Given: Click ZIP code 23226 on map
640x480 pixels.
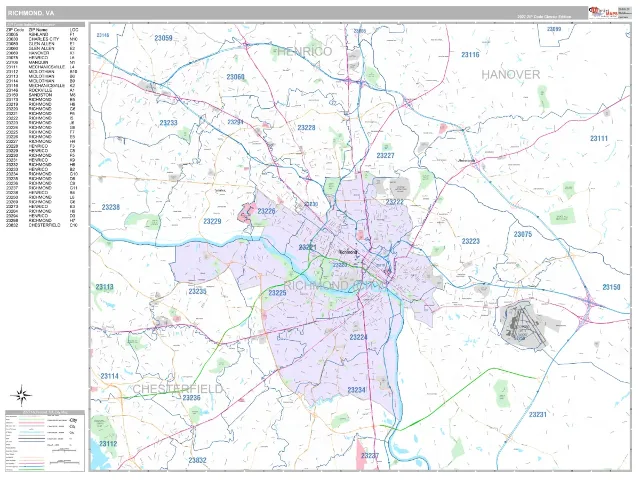Looking at the screenshot, I should click(266, 211).
